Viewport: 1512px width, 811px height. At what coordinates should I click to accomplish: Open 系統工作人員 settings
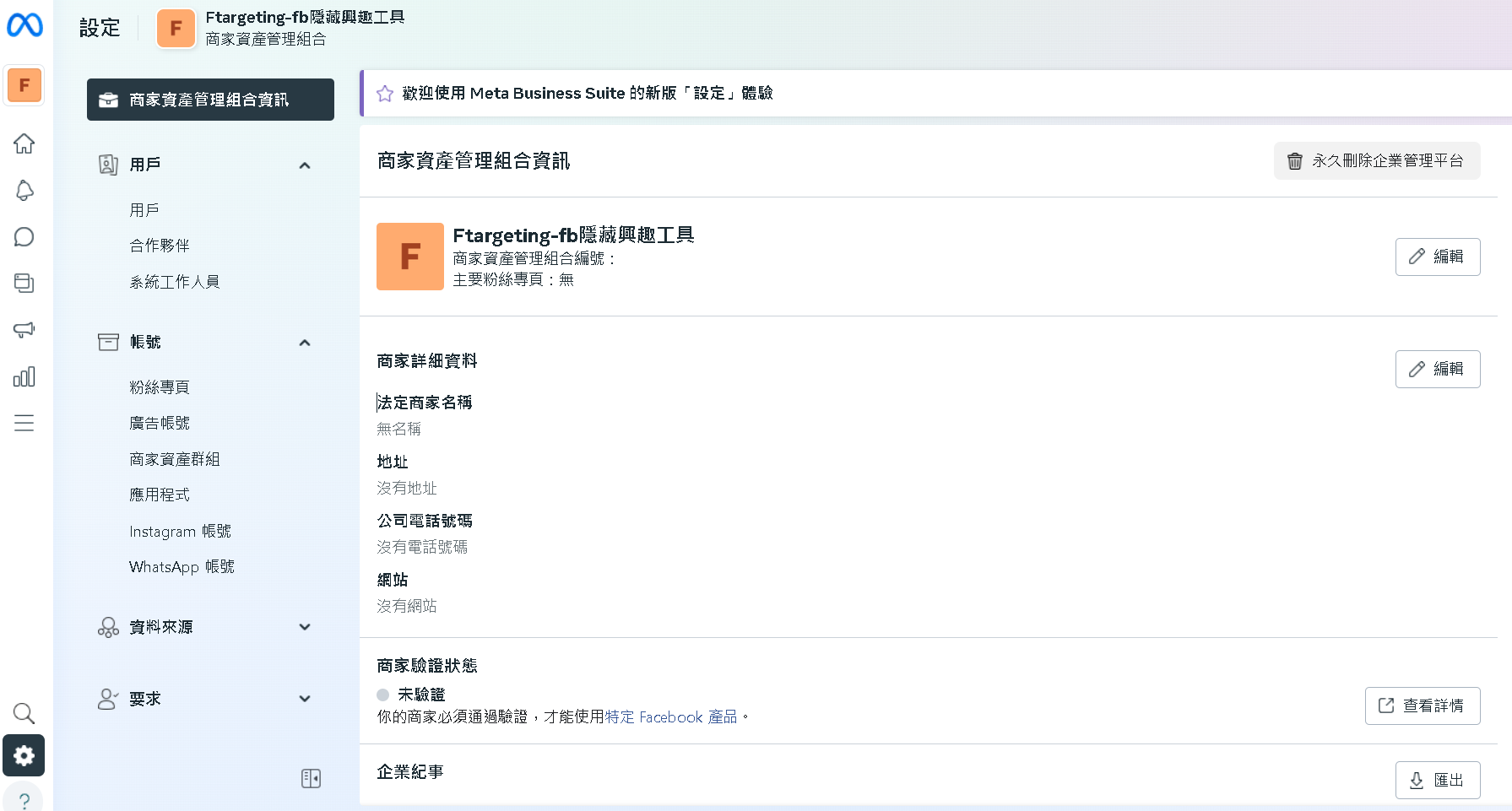175,282
